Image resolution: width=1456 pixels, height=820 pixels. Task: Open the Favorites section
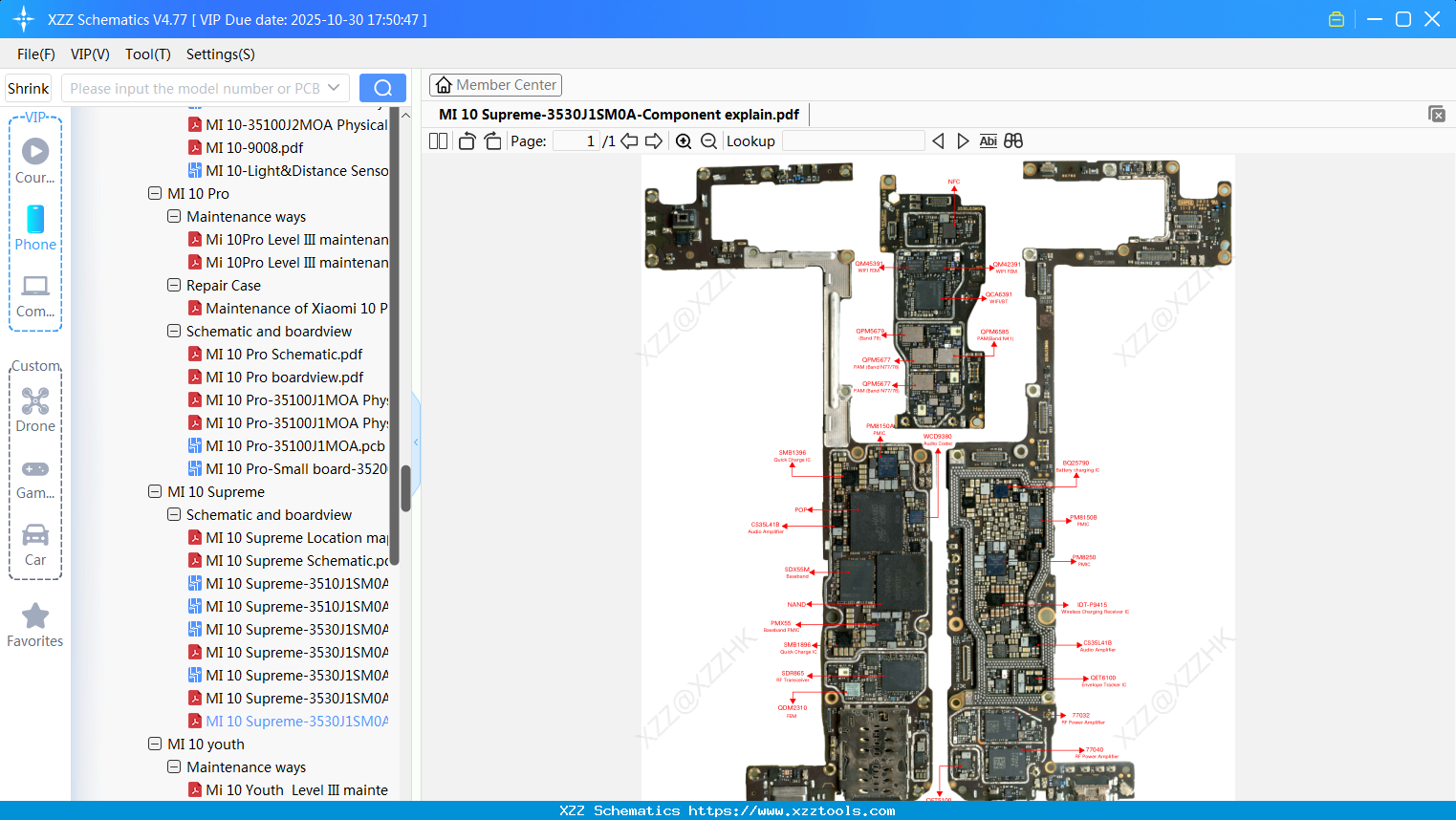tap(35, 625)
